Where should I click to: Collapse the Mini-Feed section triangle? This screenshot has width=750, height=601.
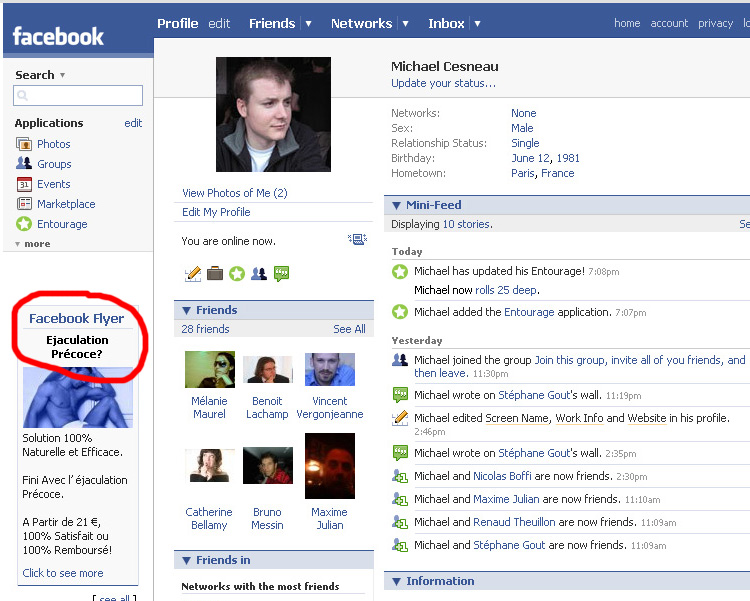pyautogui.click(x=396, y=206)
